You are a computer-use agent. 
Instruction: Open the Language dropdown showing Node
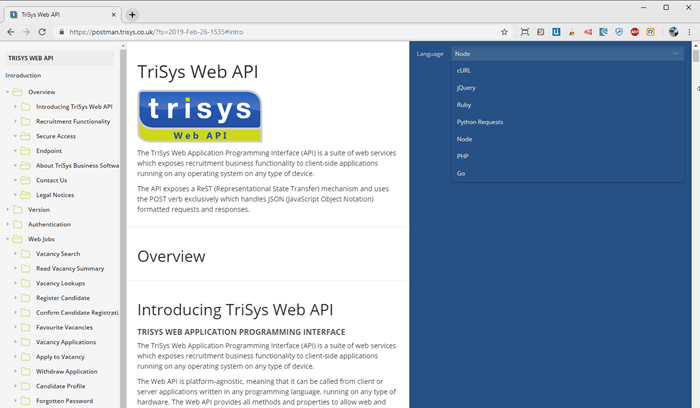pyautogui.click(x=566, y=53)
